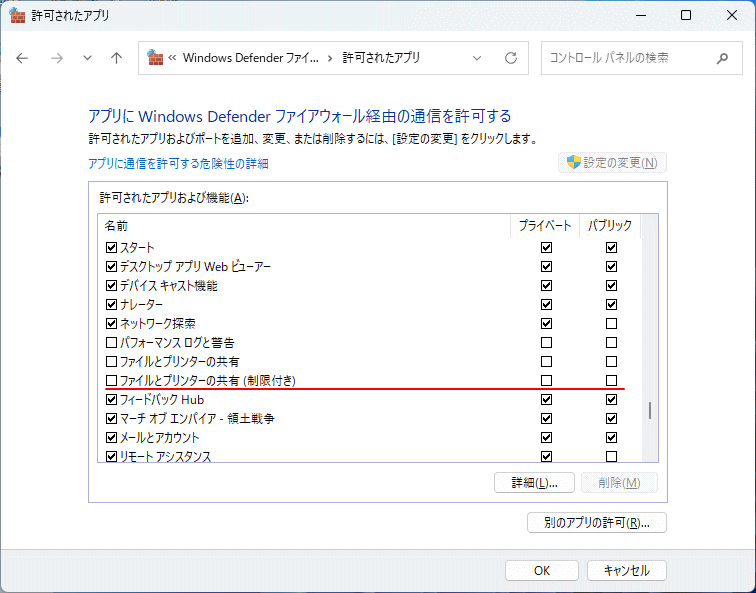Open breadcrumb arrow after Windows Defender

click(x=330, y=58)
